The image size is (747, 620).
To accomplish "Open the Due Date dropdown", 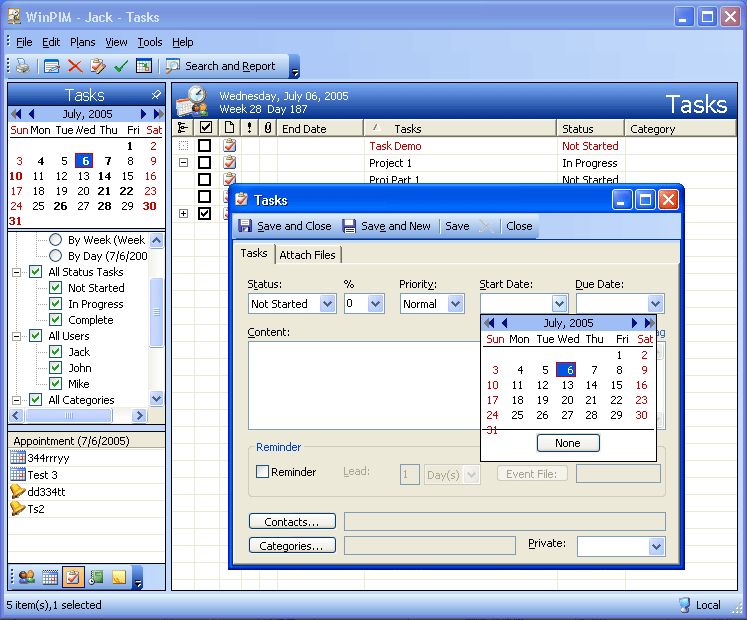I will click(655, 304).
